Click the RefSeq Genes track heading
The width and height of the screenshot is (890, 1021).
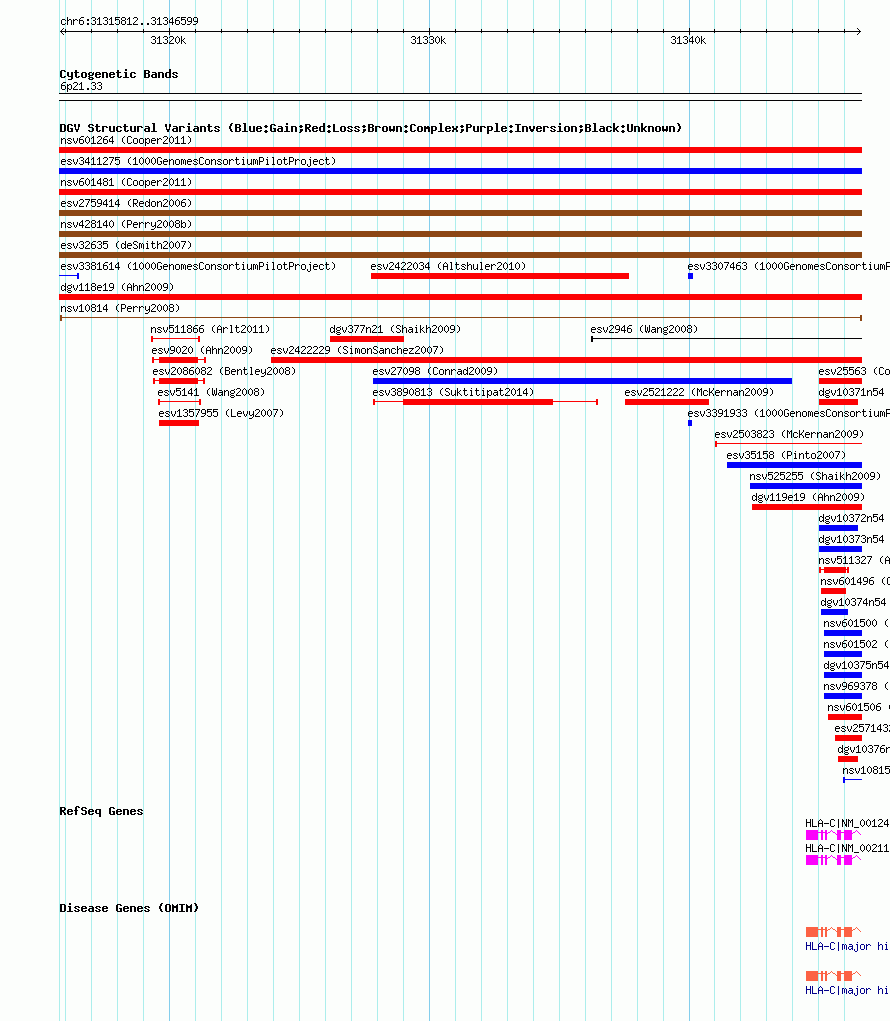(101, 811)
